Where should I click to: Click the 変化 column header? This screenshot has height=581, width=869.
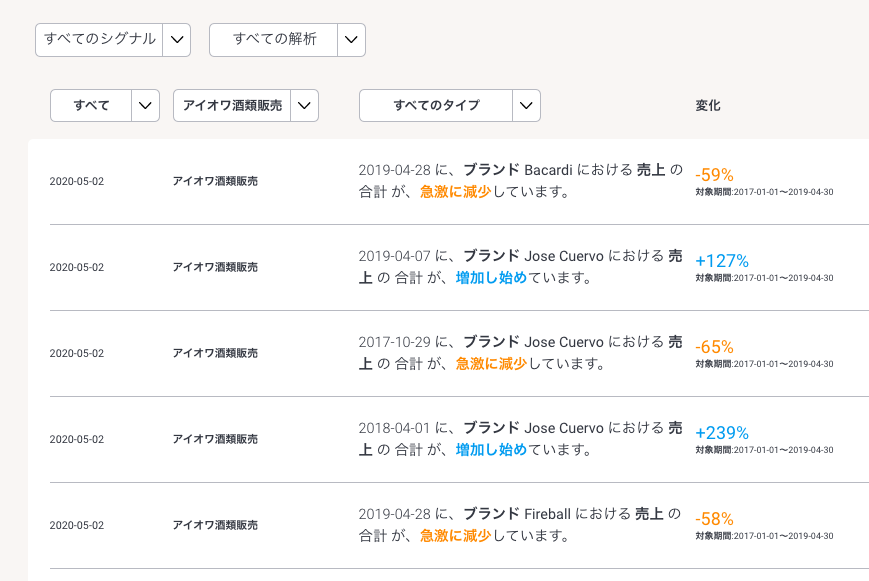[708, 106]
